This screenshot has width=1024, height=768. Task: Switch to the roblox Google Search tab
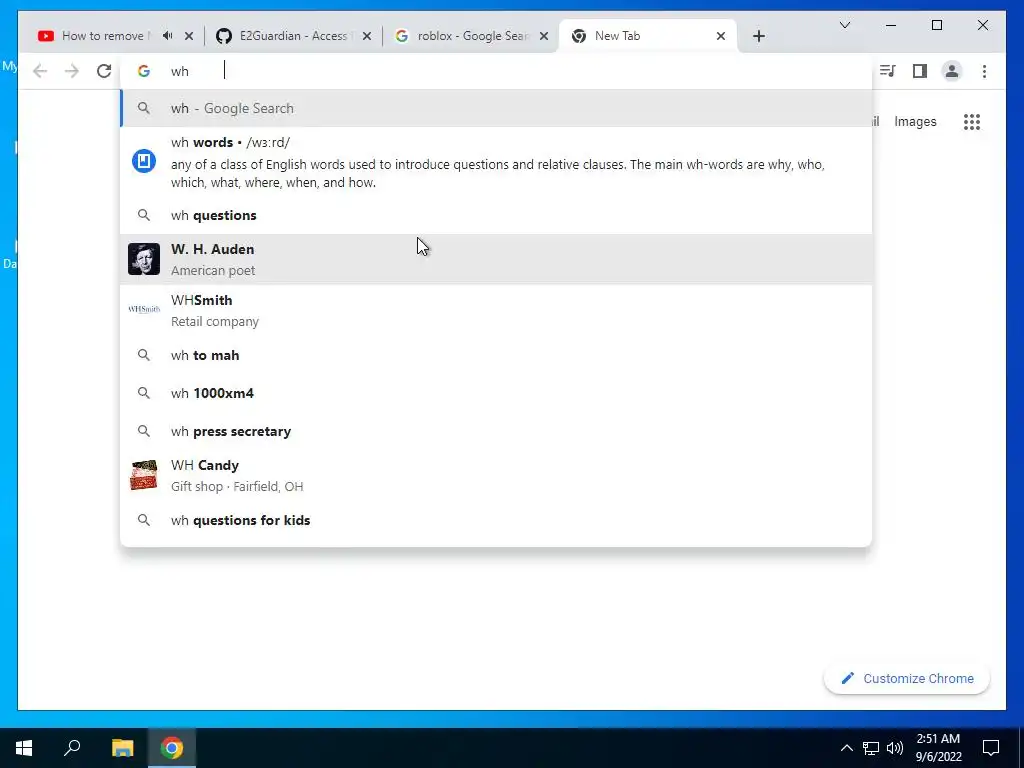[x=470, y=36]
